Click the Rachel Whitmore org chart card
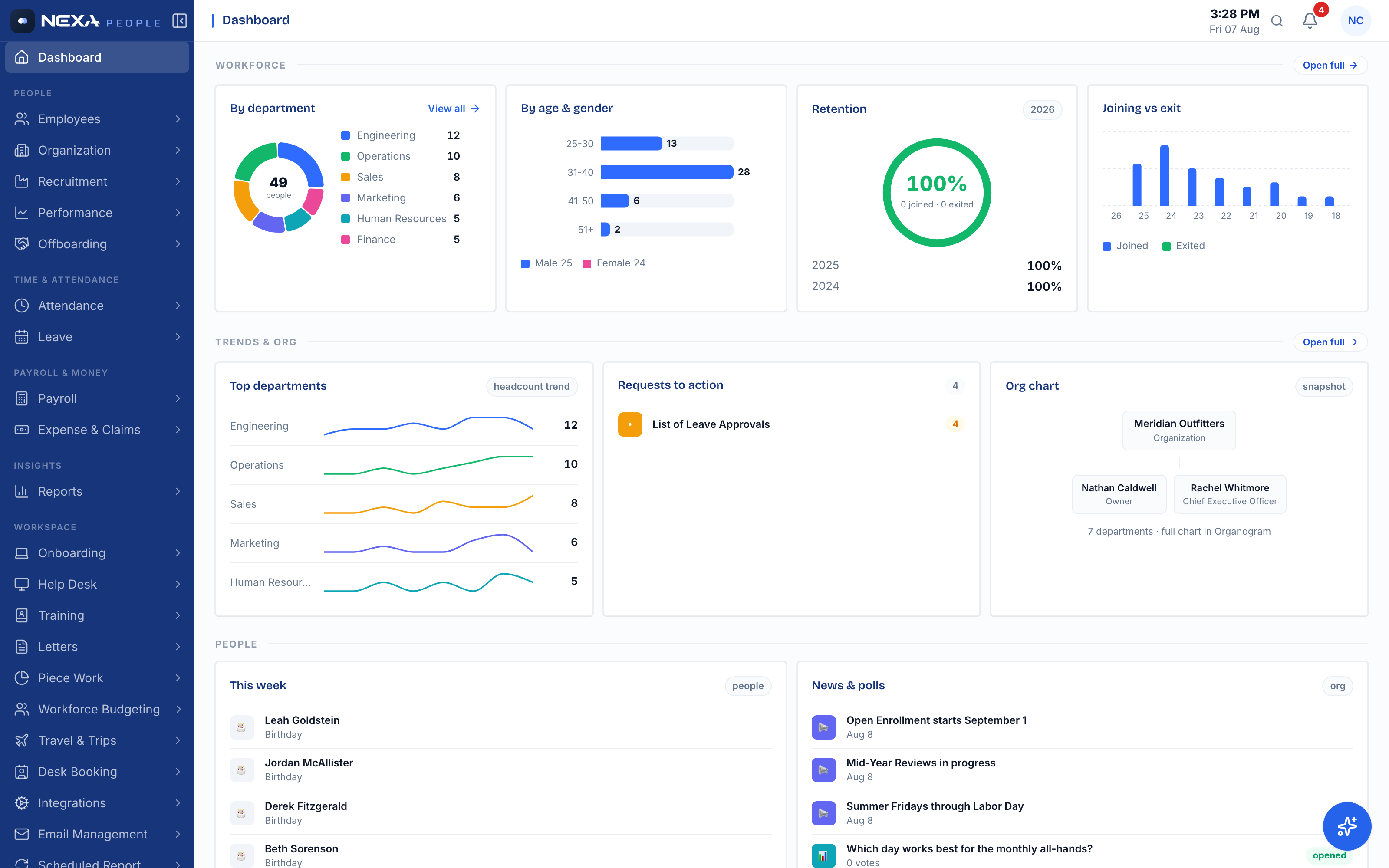 click(x=1229, y=494)
